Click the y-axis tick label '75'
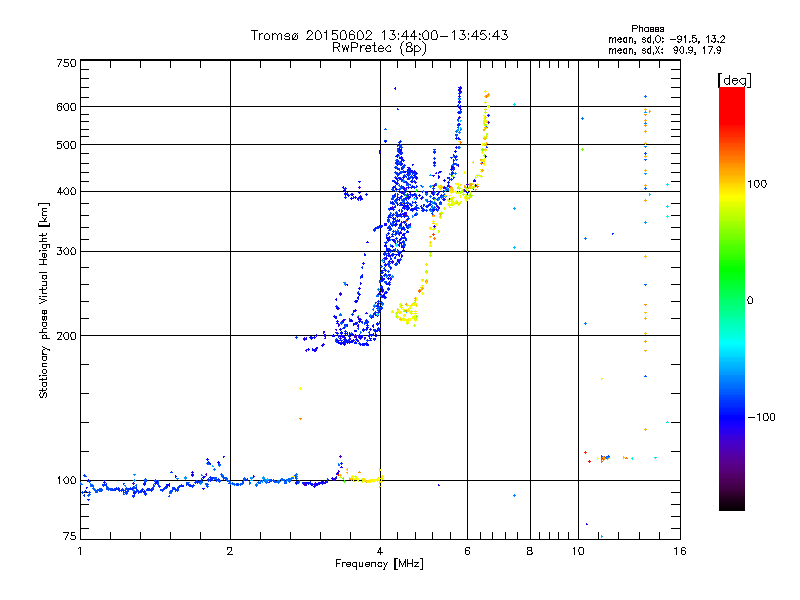800x600 pixels. [70, 536]
